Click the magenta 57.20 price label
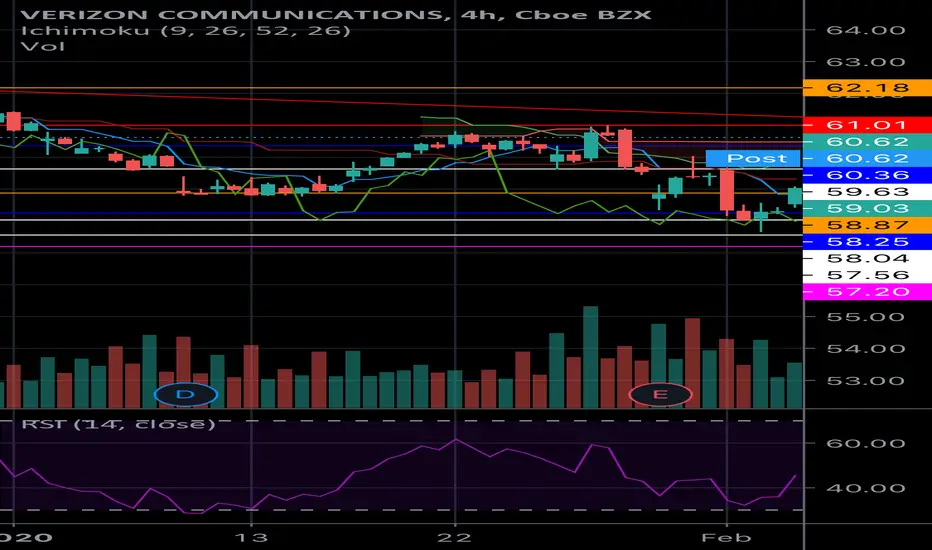Image resolution: width=932 pixels, height=550 pixels. [867, 292]
